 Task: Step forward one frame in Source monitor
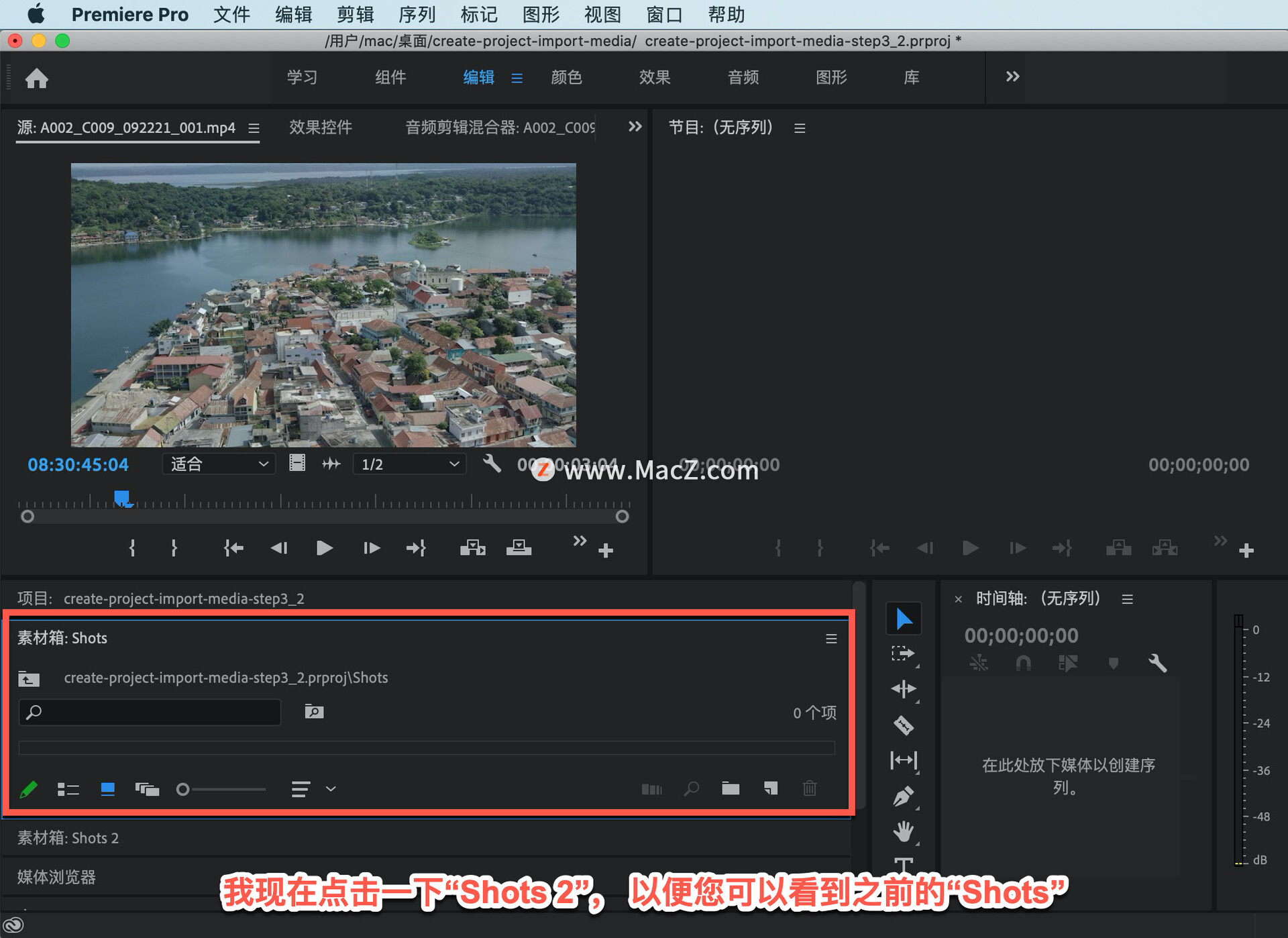coord(371,548)
